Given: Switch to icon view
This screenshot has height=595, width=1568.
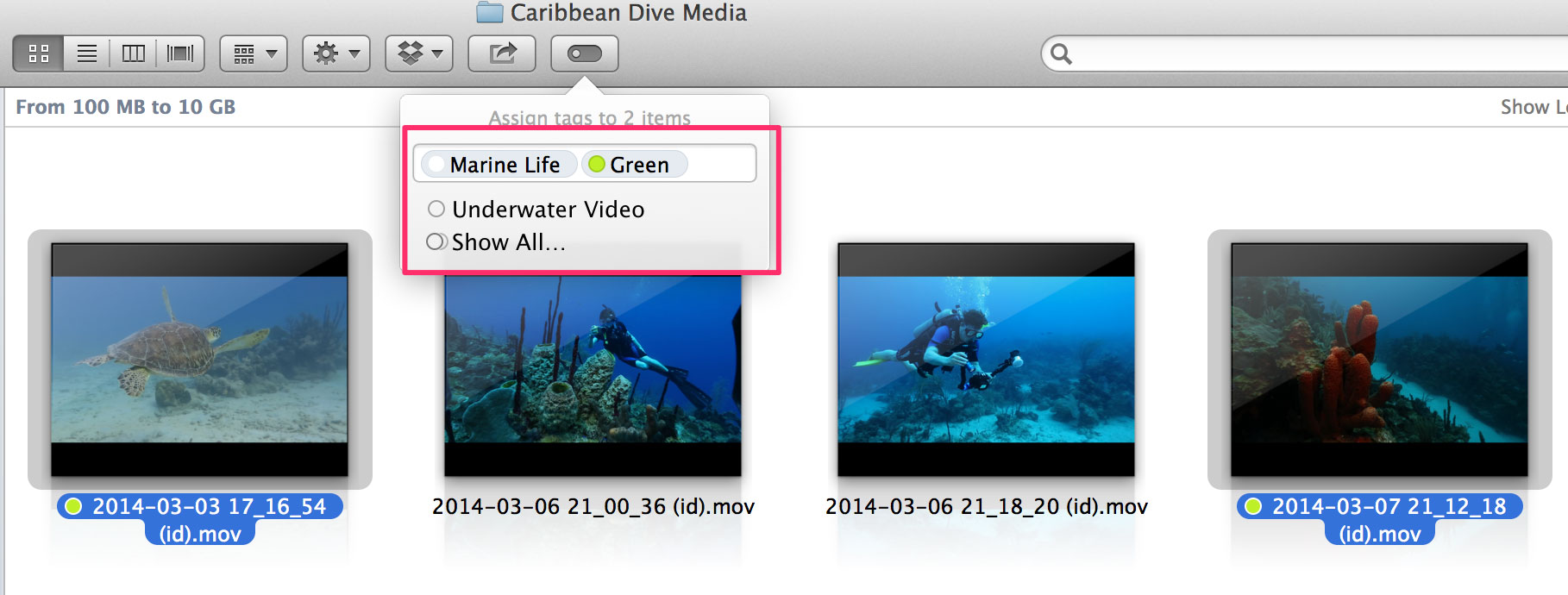Looking at the screenshot, I should point(39,53).
